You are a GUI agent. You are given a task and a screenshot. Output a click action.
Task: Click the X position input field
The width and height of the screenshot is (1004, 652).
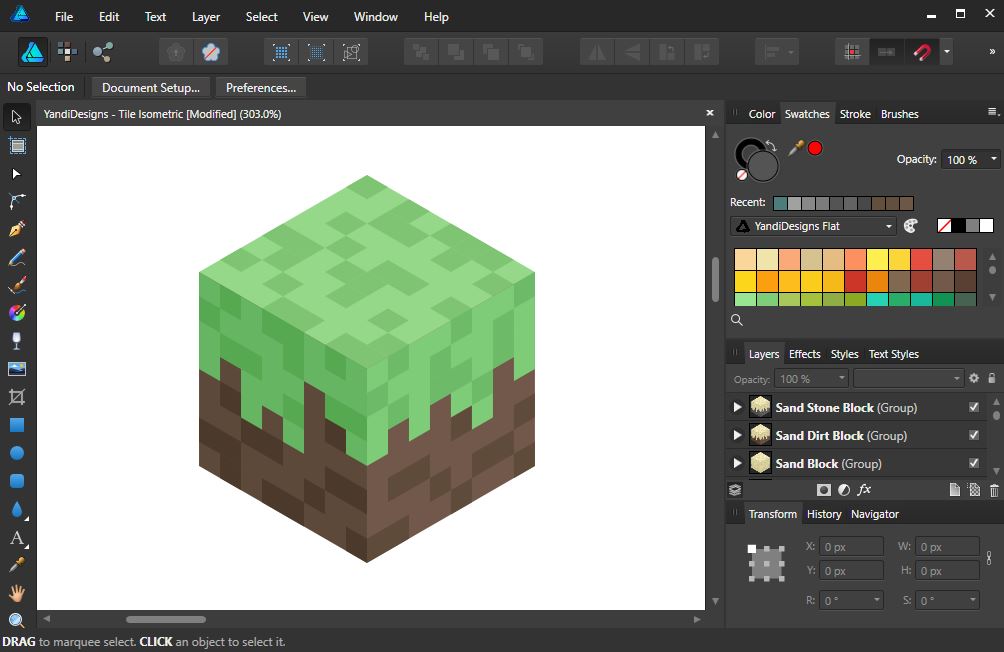click(x=852, y=547)
